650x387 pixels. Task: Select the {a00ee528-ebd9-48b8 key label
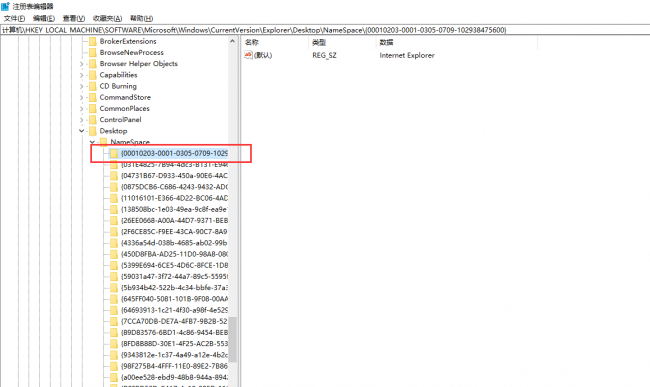point(174,377)
